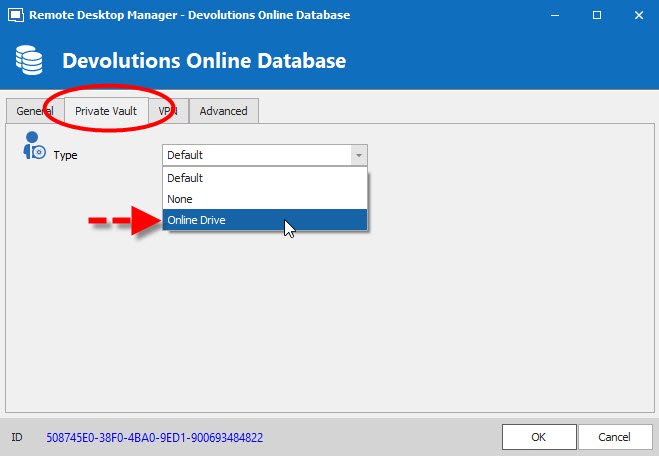This screenshot has width=659, height=456.
Task: Go to the Advanced tab
Action: [x=223, y=111]
